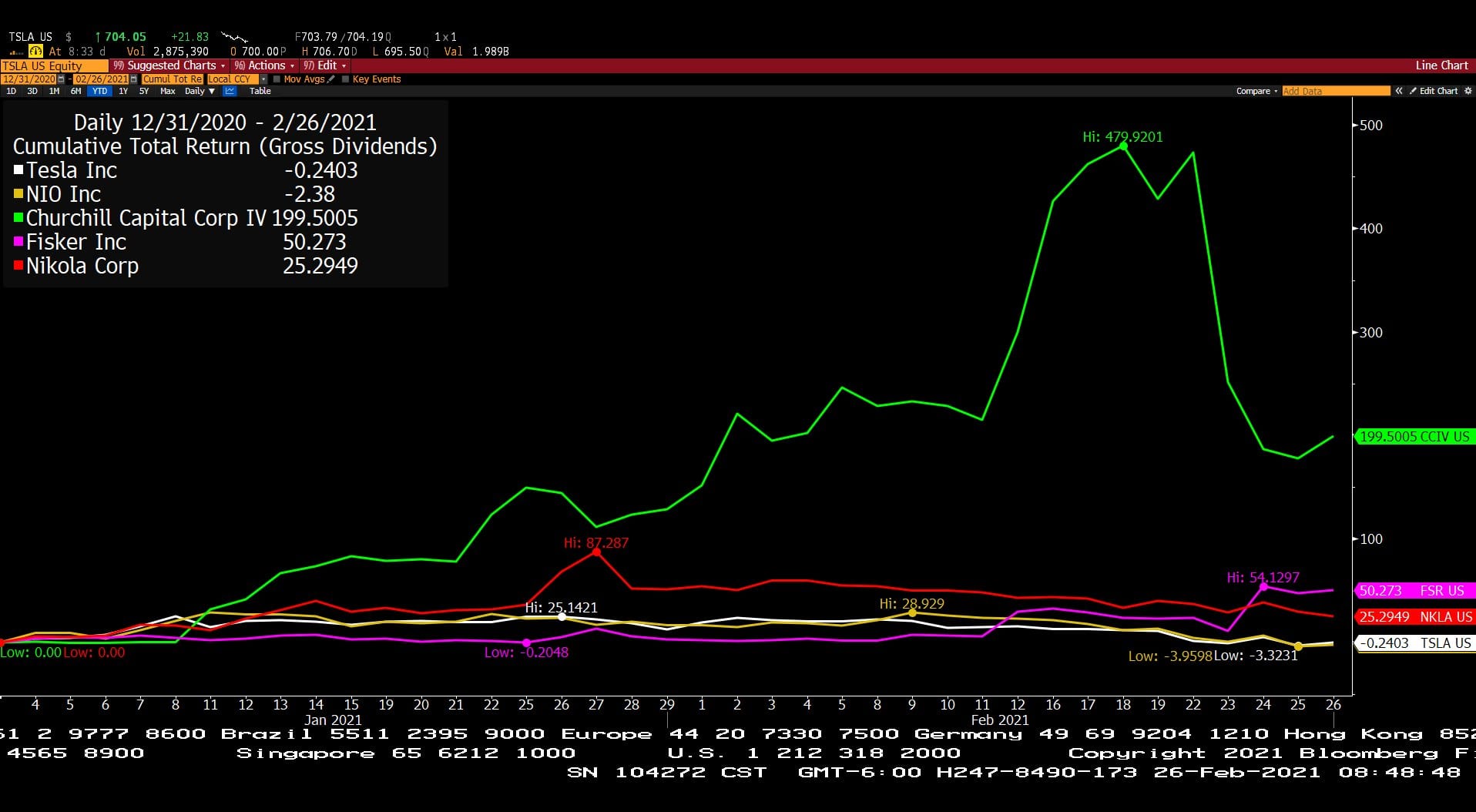Switch to Table view
Screen dimensions: 1476x812
[260, 91]
